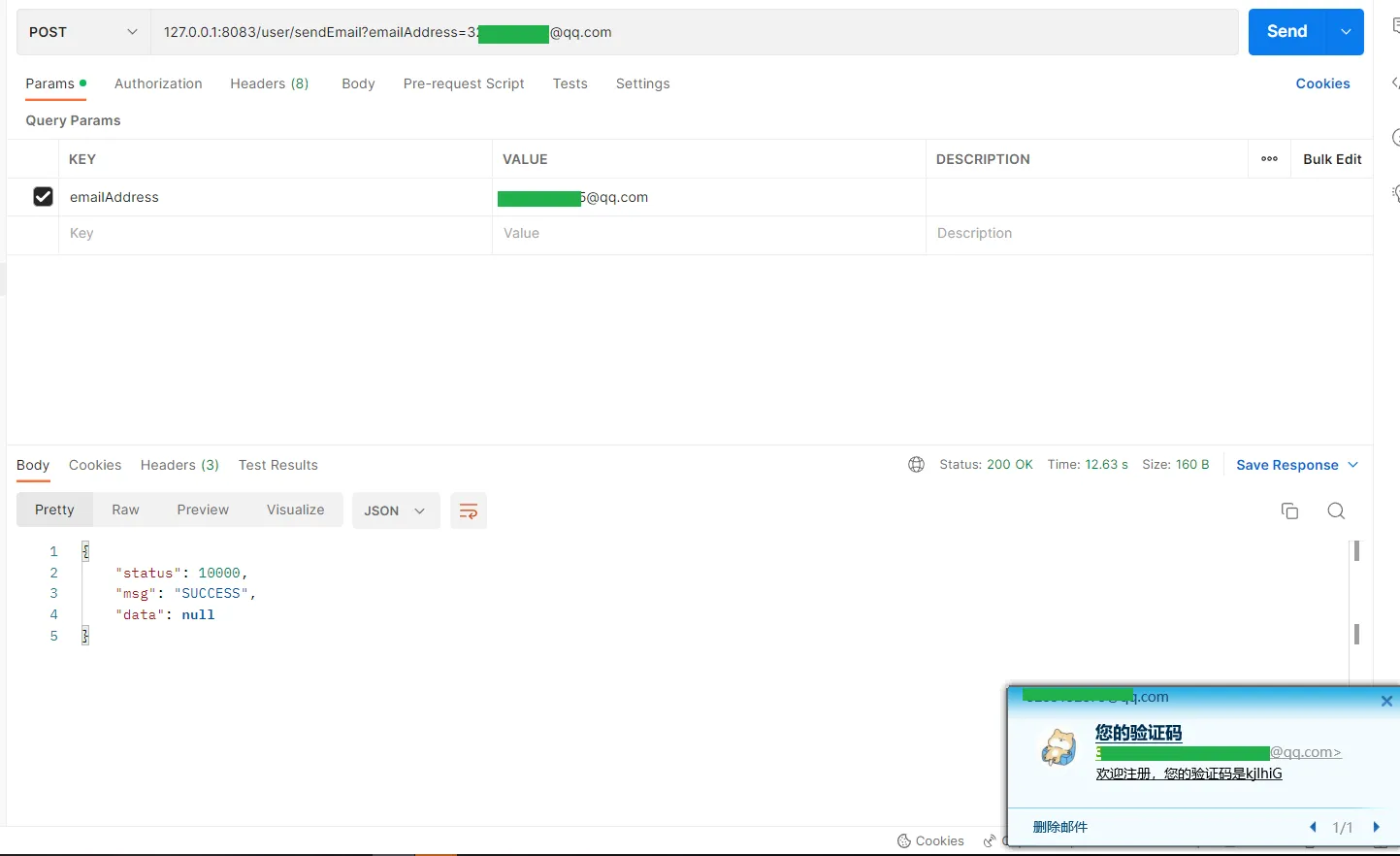Click the empty Key input field

pos(272,234)
